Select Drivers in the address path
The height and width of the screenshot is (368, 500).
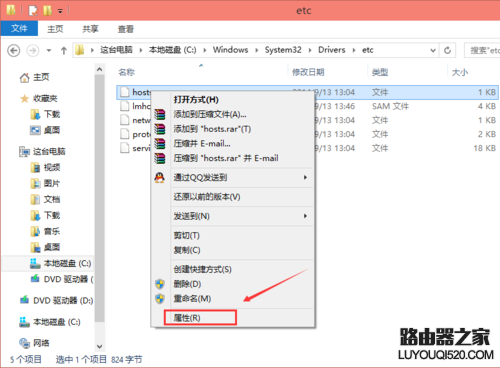pyautogui.click(x=332, y=50)
